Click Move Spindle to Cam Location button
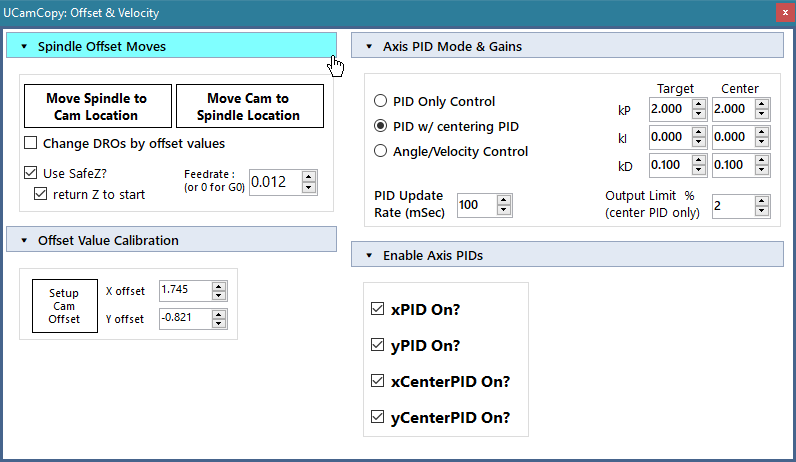Screen dimensions: 796x462 click(x=97, y=106)
